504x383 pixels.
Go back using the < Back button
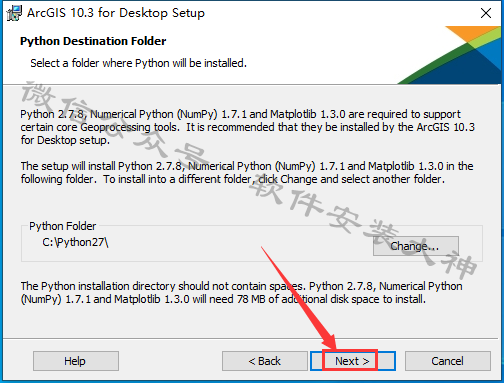click(x=265, y=361)
